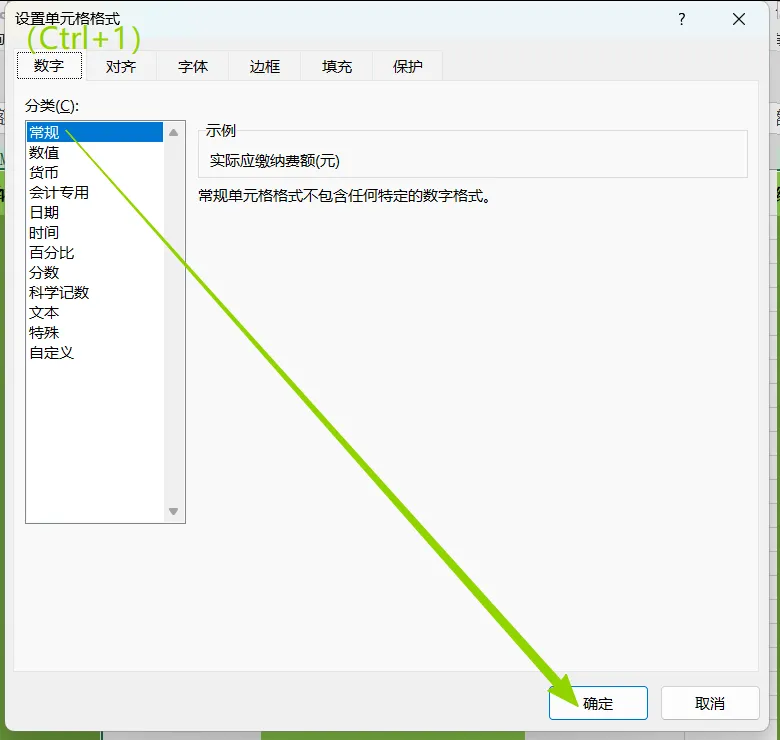Open help with the question mark icon
The height and width of the screenshot is (740, 780).
pos(682,19)
